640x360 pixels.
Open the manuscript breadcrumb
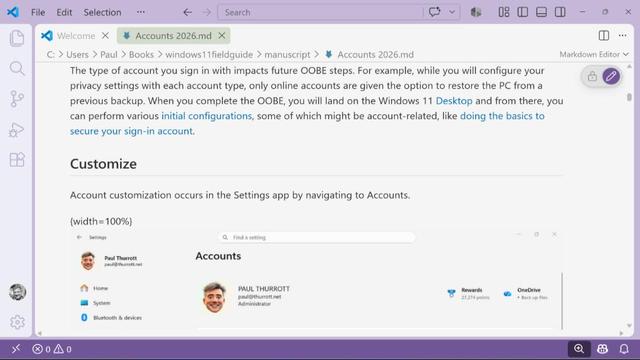287,54
